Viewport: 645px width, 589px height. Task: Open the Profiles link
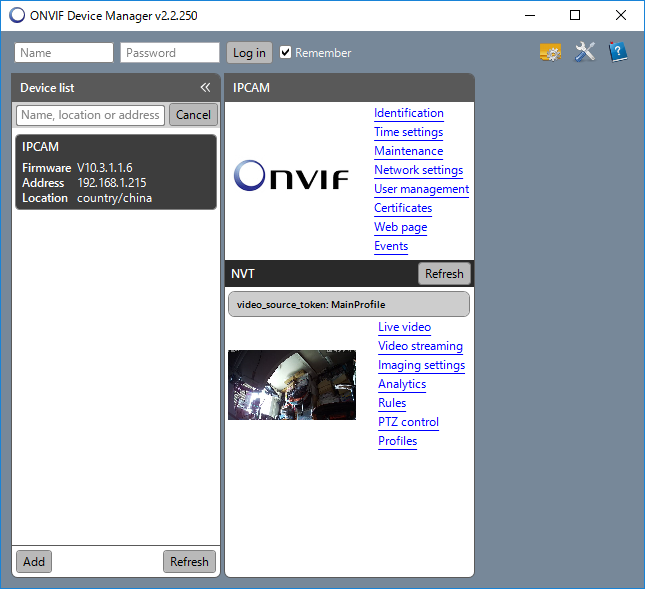(397, 441)
